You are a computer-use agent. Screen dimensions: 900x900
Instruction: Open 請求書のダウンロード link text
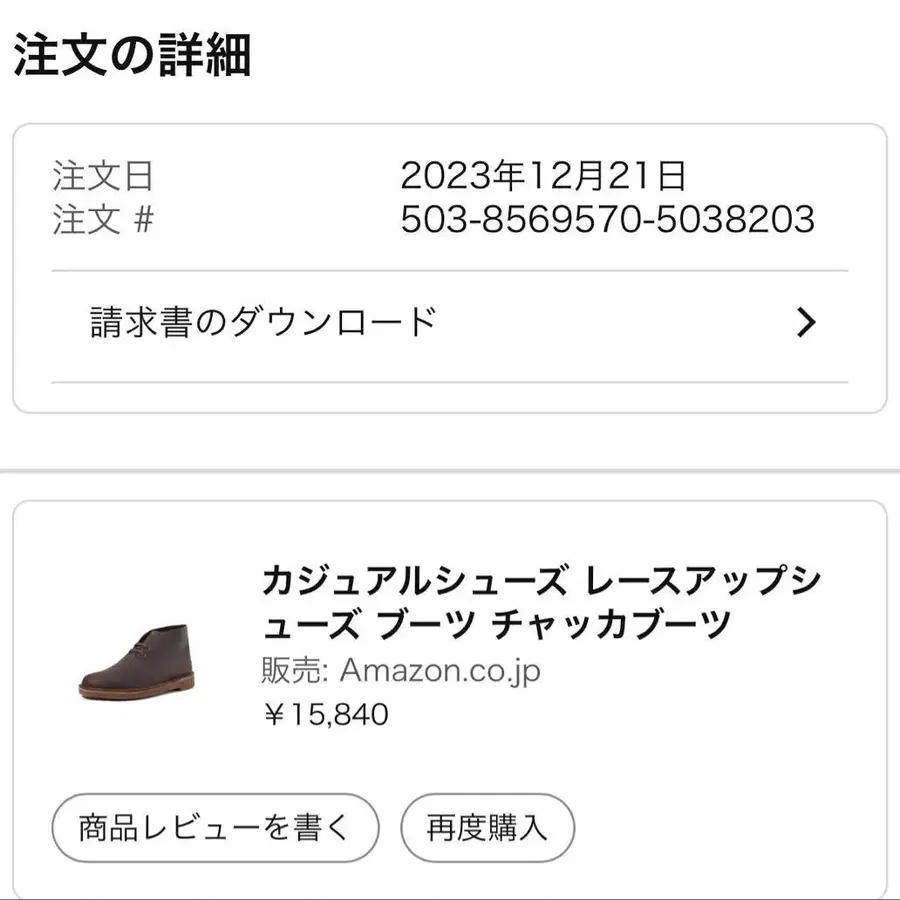click(x=264, y=322)
